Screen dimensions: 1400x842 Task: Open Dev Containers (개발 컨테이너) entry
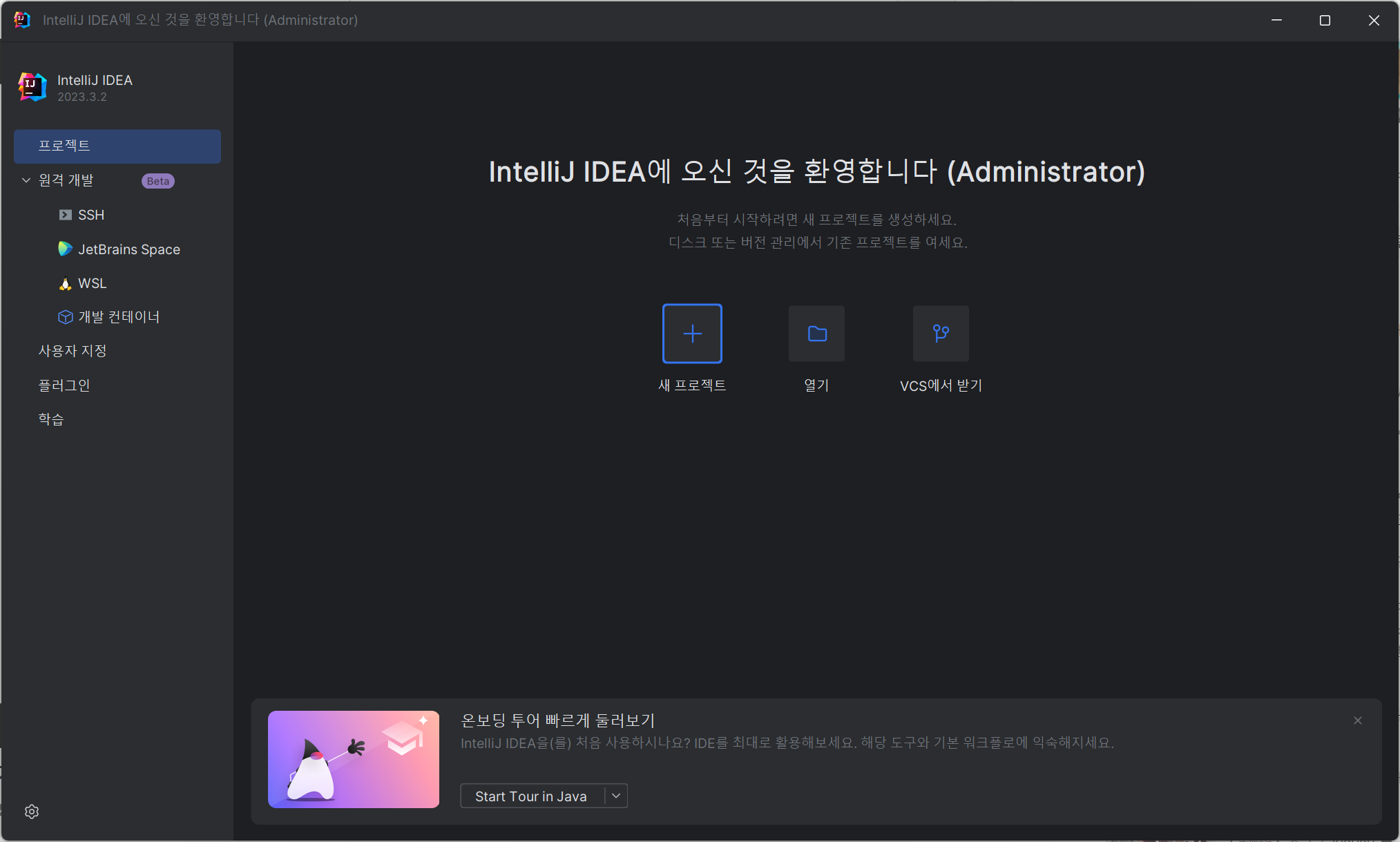click(118, 317)
